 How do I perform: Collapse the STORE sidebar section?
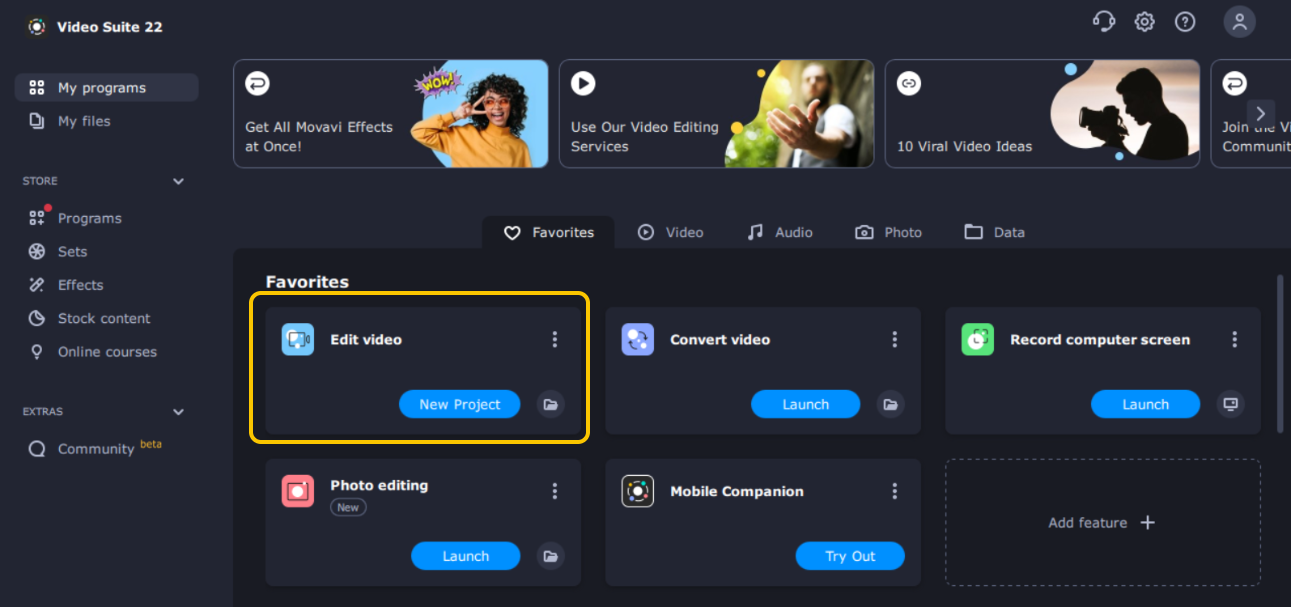(178, 181)
